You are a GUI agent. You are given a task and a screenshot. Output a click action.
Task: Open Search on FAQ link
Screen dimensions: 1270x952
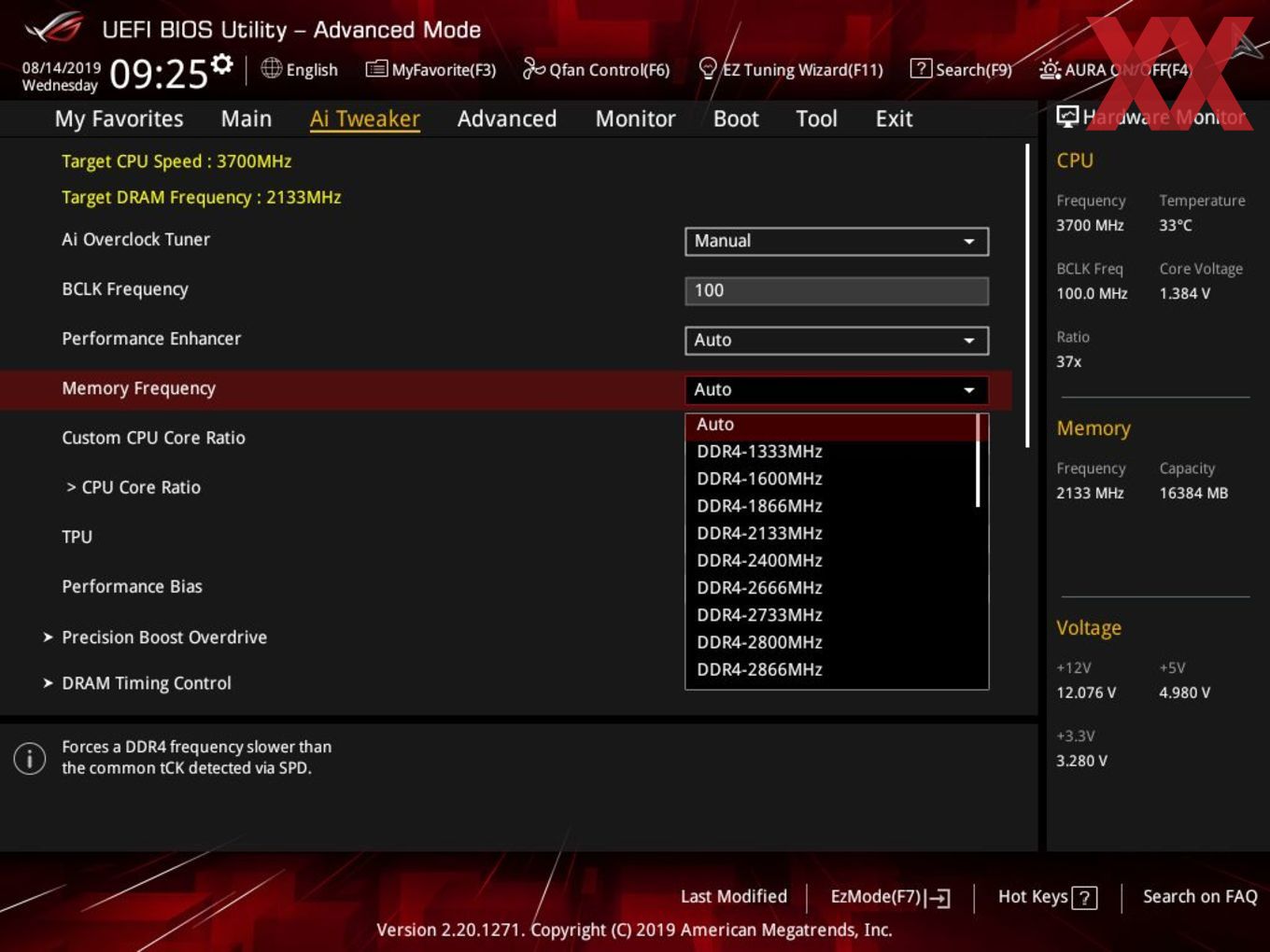point(1200,897)
